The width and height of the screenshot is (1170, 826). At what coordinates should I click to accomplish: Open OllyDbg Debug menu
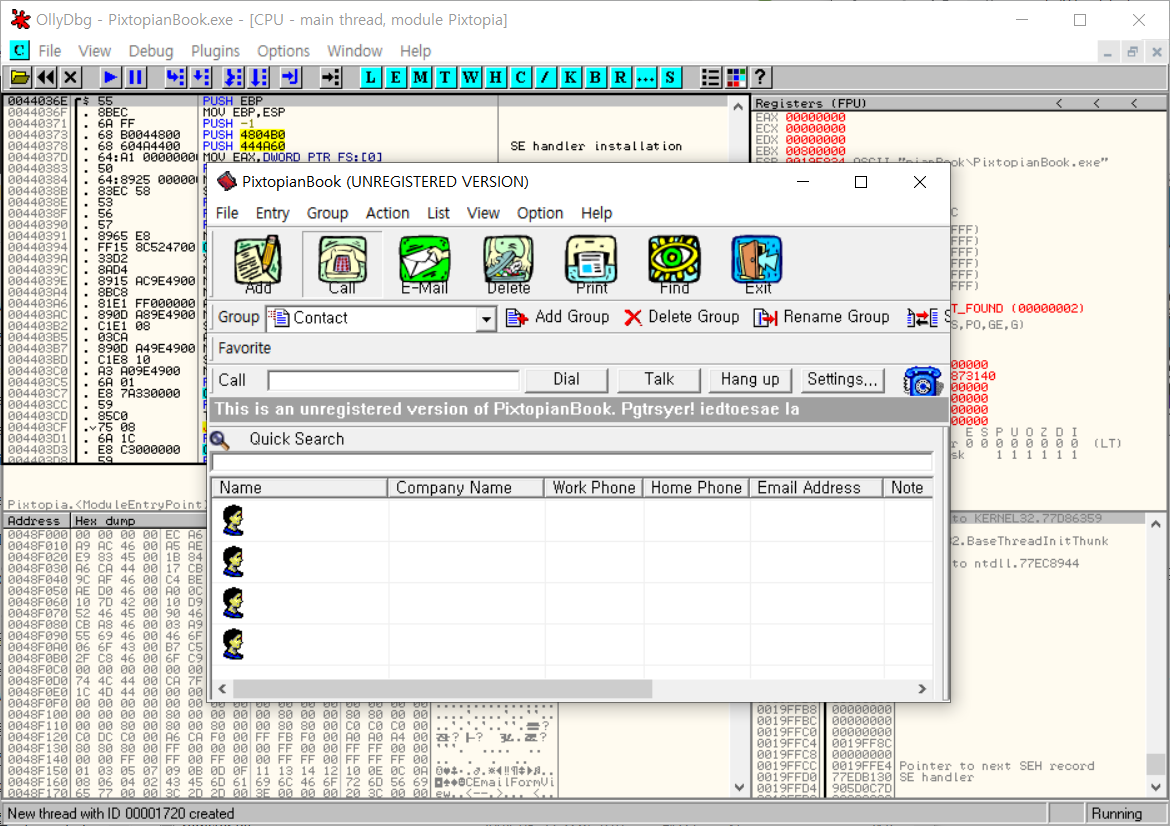(151, 51)
